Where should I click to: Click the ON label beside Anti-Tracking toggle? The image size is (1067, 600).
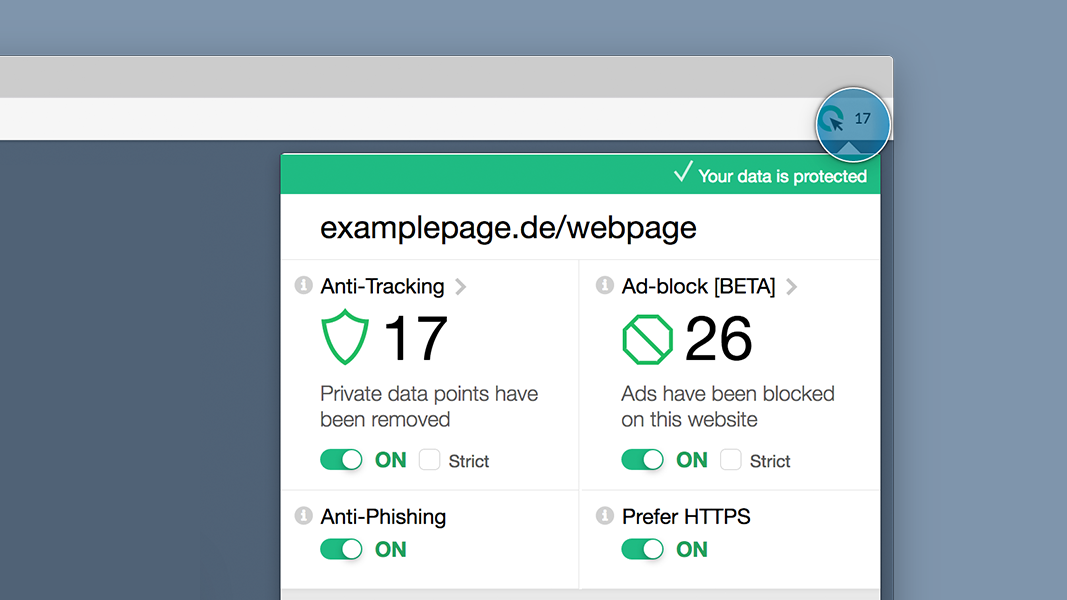click(391, 460)
